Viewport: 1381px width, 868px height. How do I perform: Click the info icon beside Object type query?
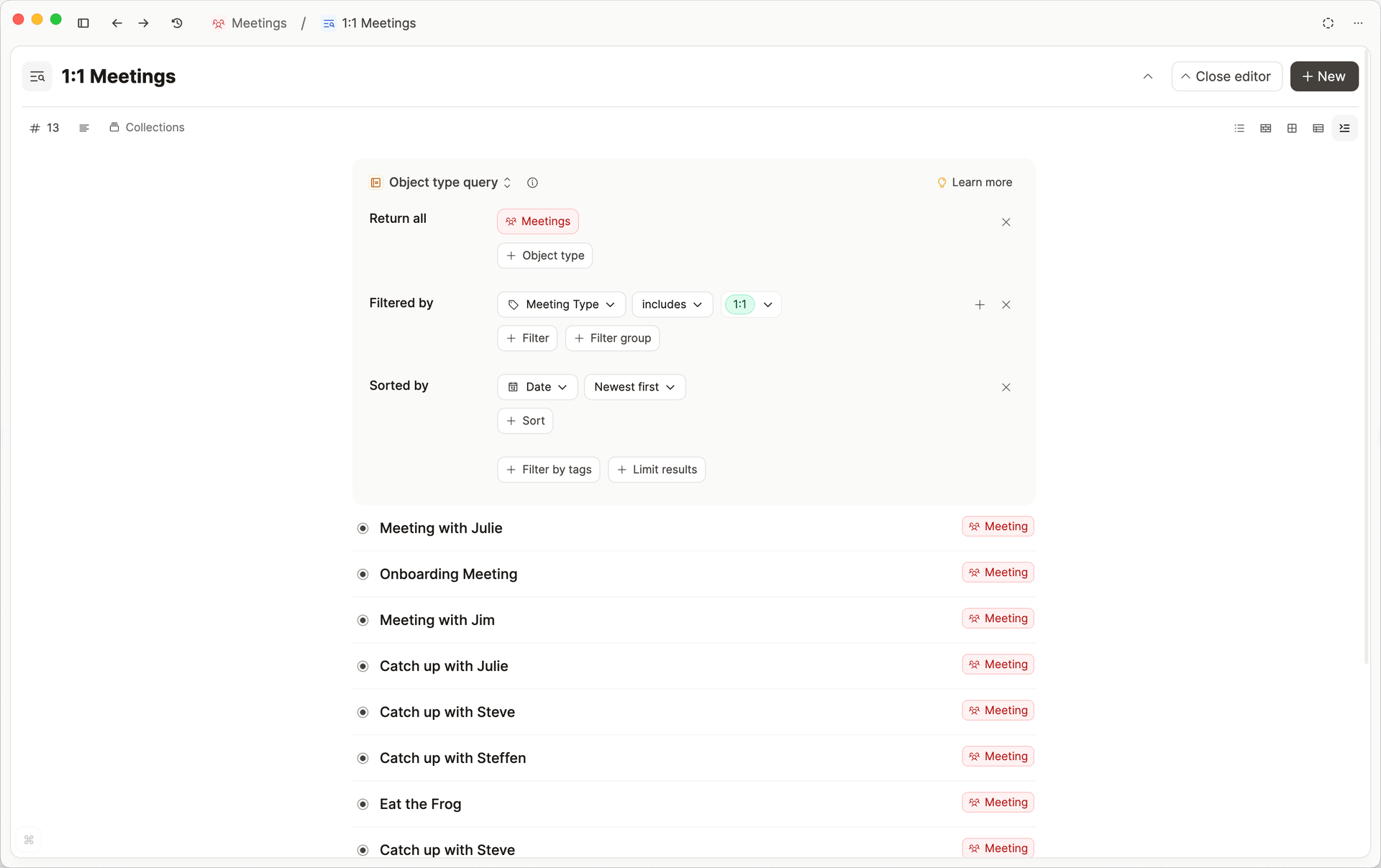point(532,183)
